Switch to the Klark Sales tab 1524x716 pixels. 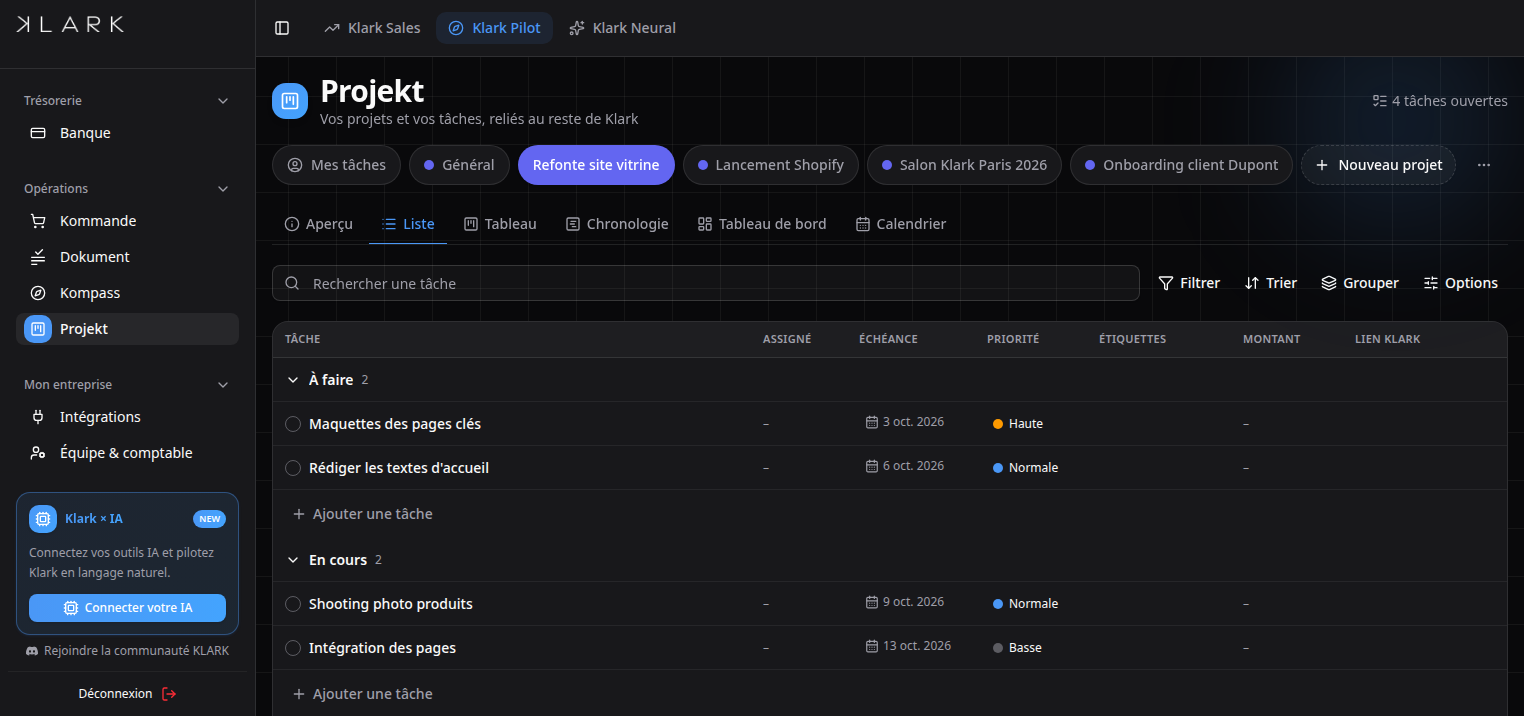[x=372, y=28]
